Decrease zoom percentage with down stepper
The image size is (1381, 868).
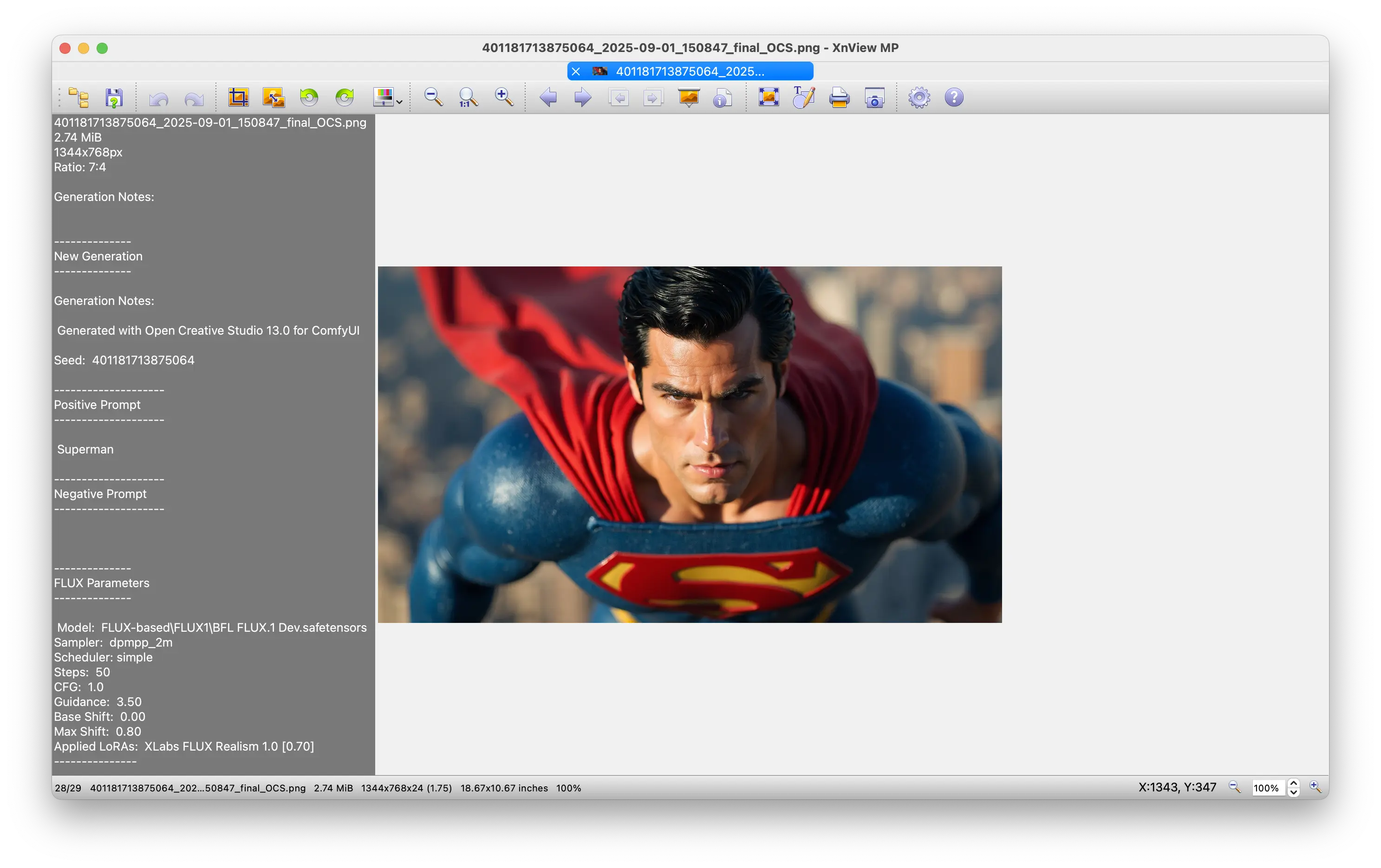coord(1294,792)
